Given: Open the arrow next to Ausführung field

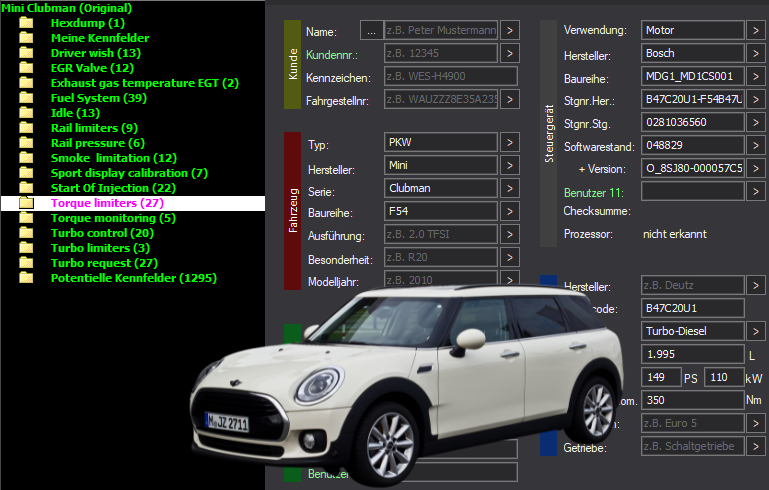Looking at the screenshot, I should [510, 234].
